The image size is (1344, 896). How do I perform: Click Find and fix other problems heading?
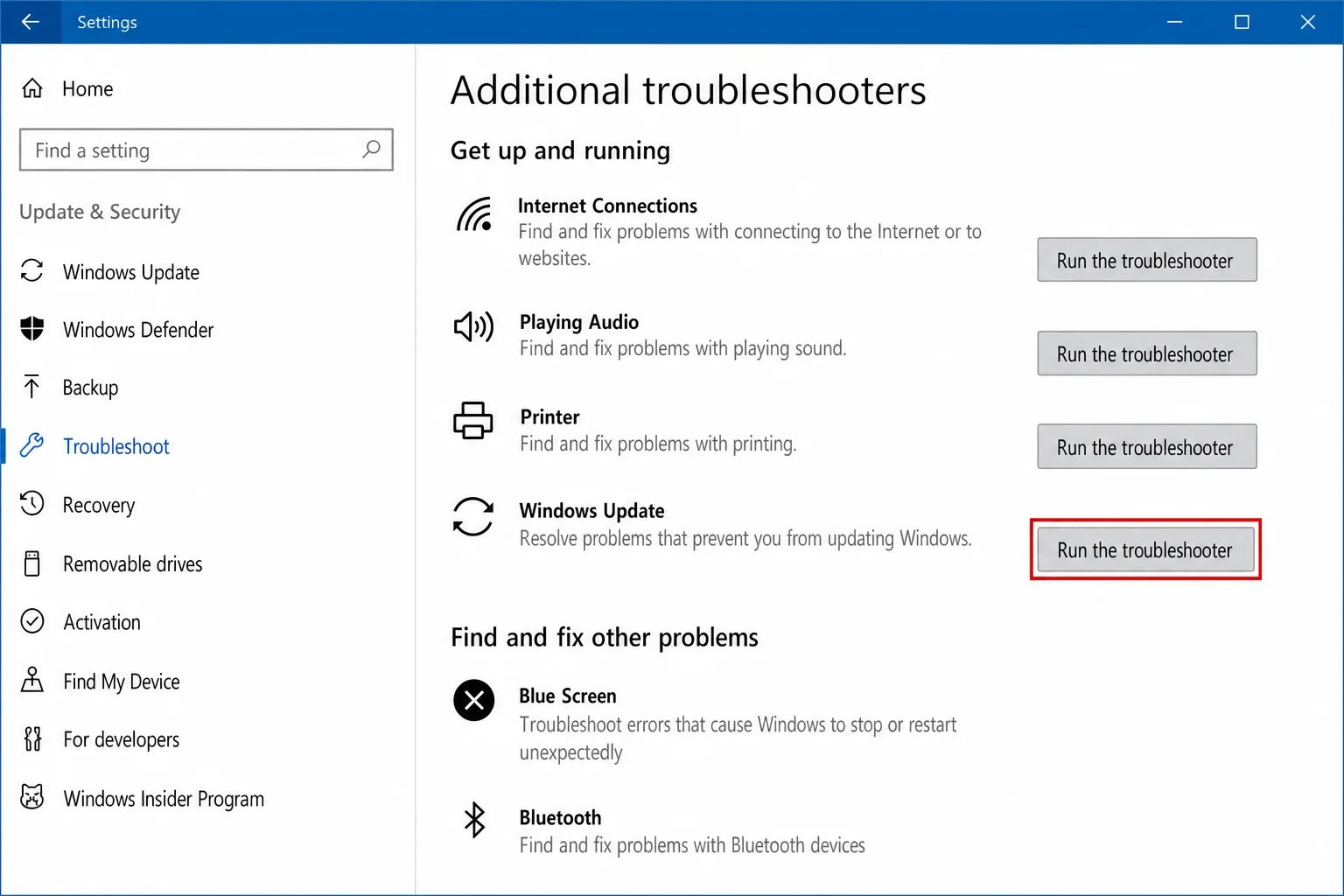[605, 637]
